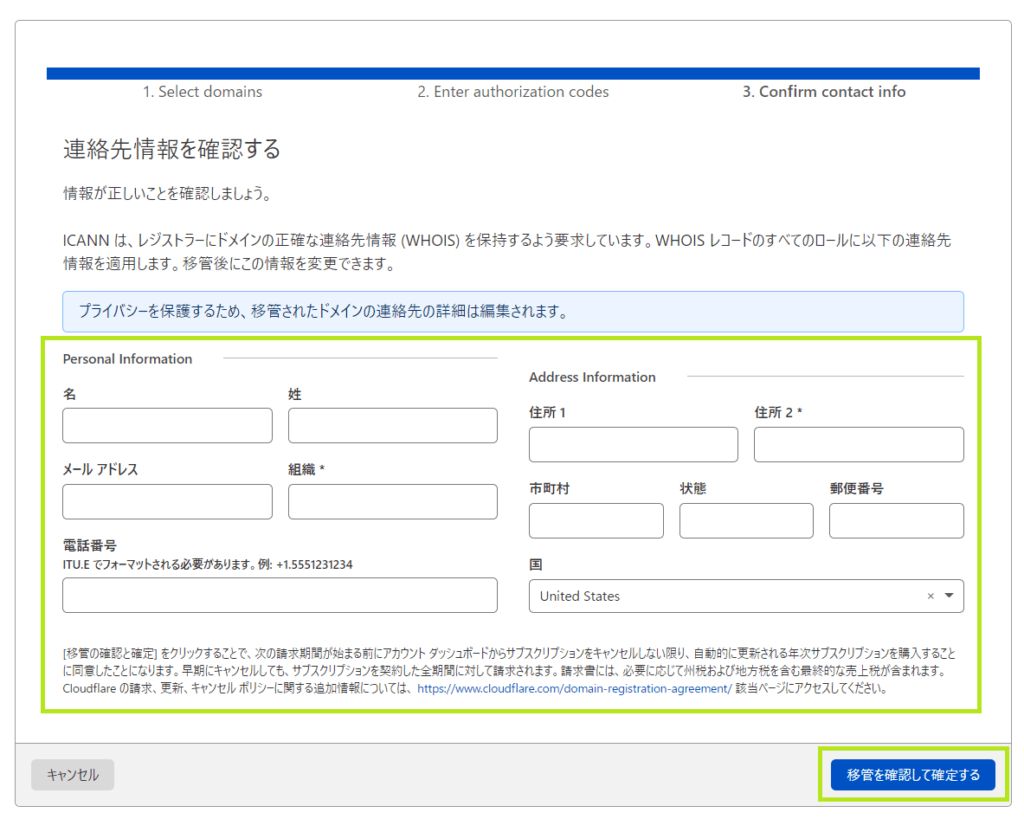Switch to step 1. Select domains
Screen dimensions: 1024x819
[202, 91]
